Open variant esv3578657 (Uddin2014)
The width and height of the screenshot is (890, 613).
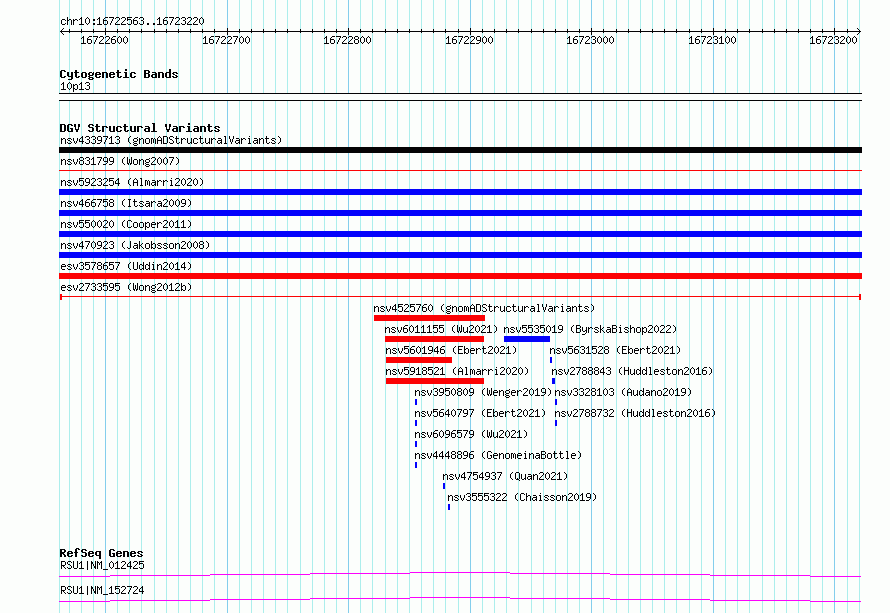click(x=126, y=266)
